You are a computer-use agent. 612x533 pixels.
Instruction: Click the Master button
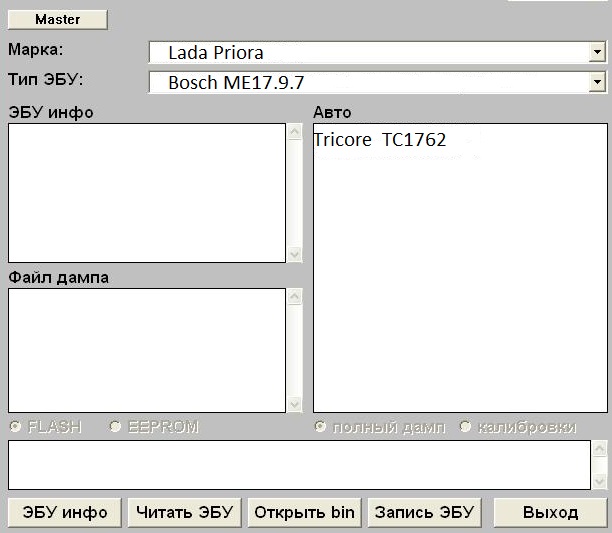click(58, 20)
